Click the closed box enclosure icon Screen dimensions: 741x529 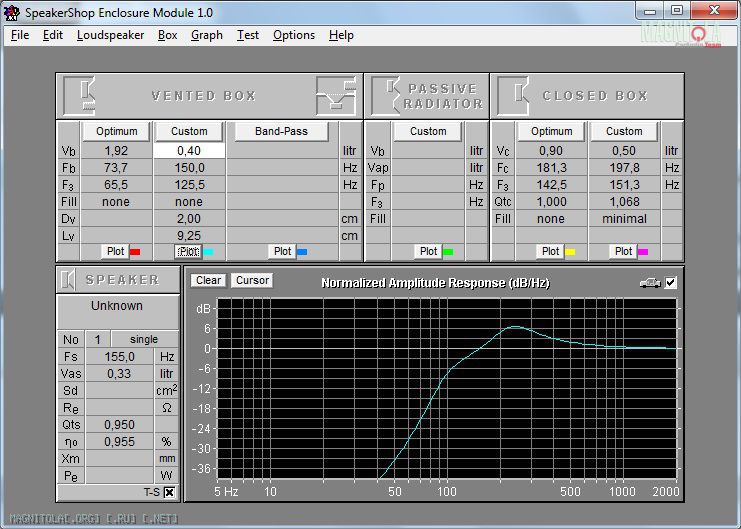(513, 96)
